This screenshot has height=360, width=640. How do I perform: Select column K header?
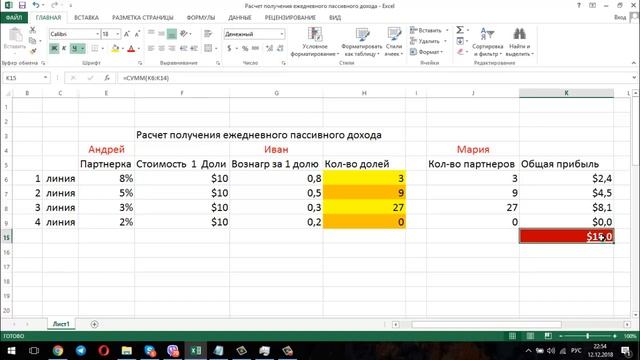(566, 93)
